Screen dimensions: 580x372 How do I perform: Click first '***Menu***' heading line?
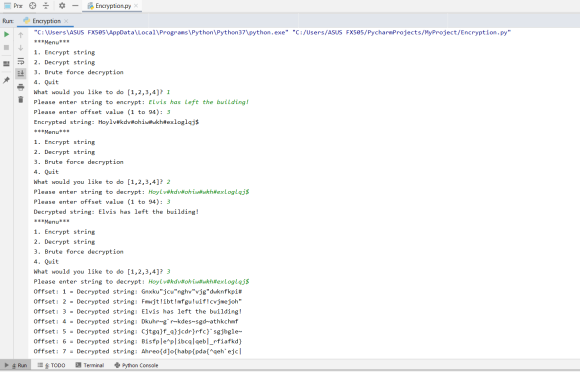click(x=51, y=42)
